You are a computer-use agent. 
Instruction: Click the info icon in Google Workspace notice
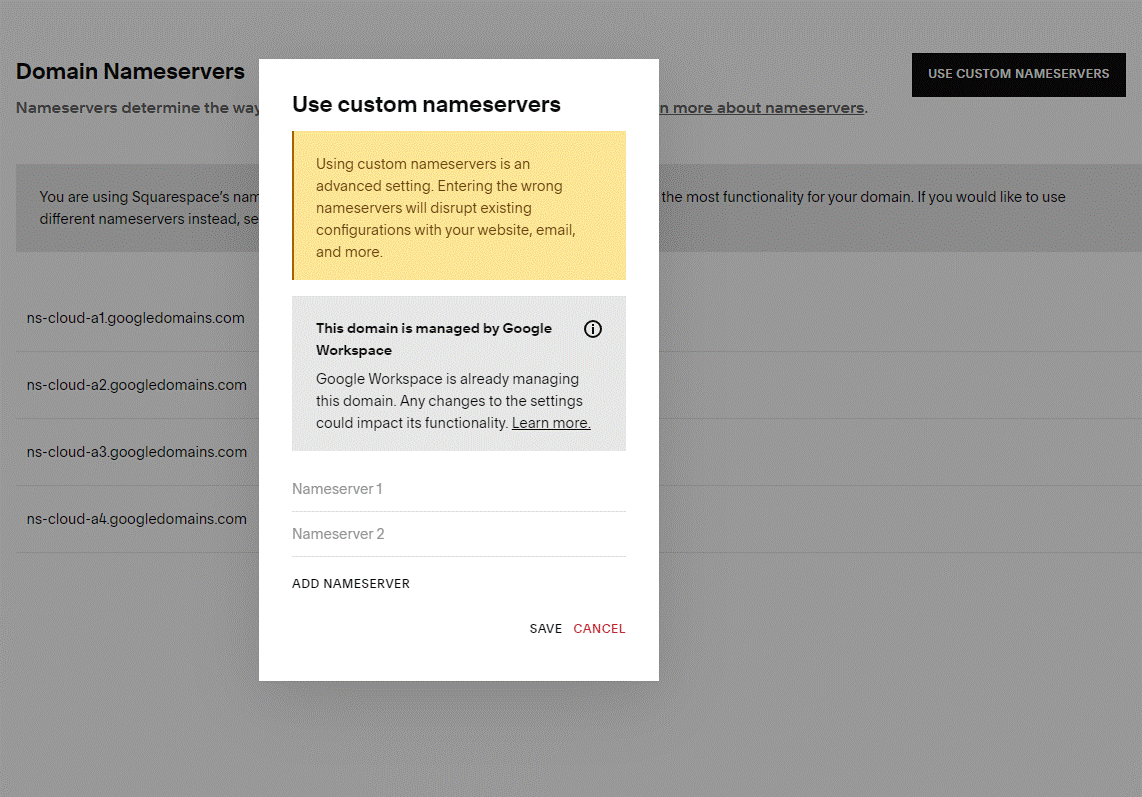[593, 329]
